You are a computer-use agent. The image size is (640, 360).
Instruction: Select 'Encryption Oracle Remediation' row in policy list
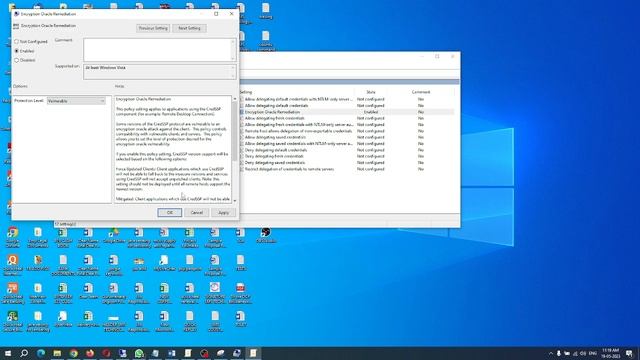point(272,112)
